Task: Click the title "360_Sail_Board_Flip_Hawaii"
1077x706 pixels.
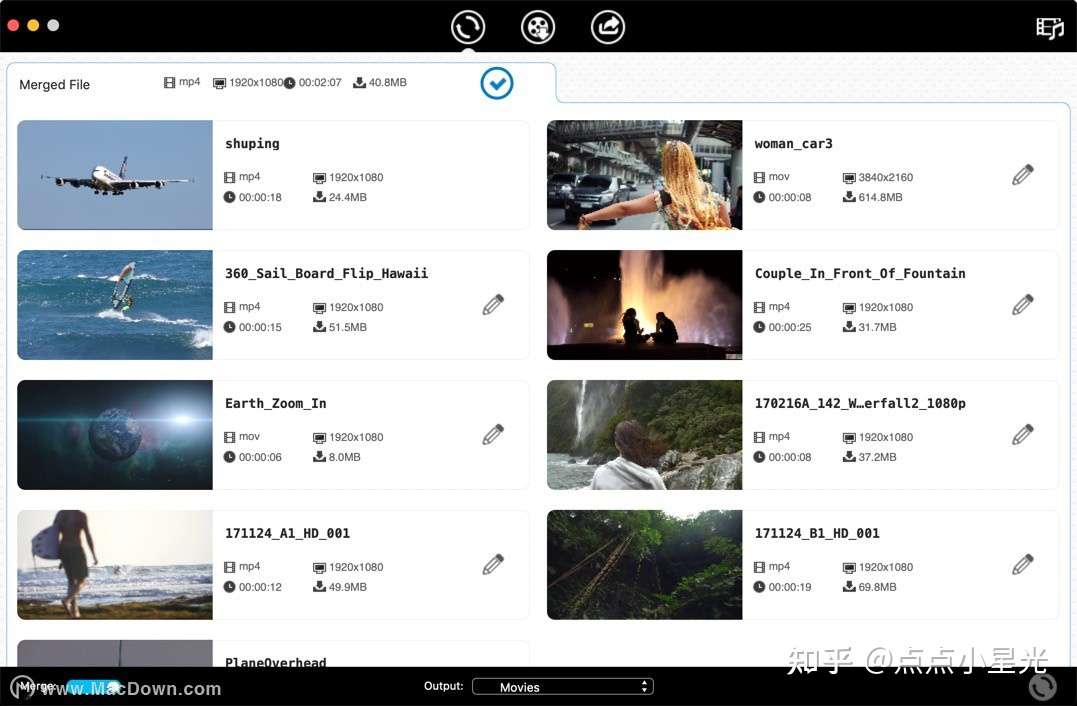Action: tap(326, 273)
